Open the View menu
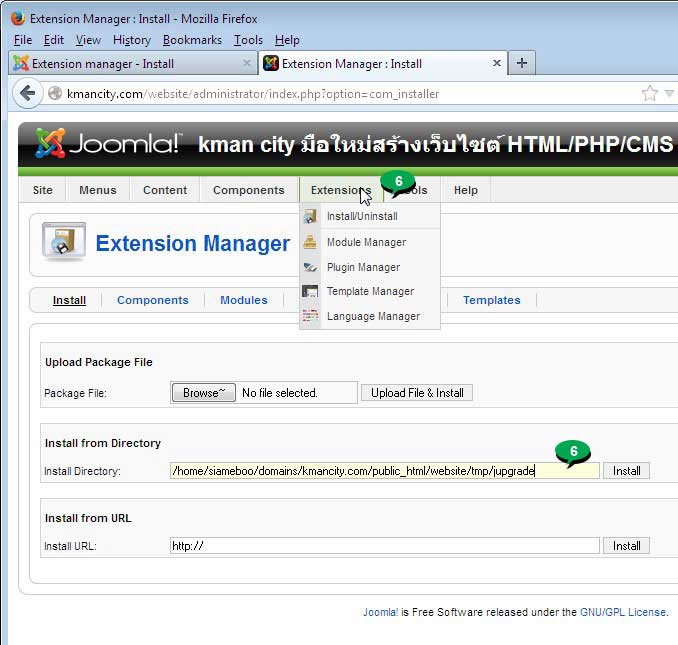This screenshot has width=678, height=645. [x=88, y=40]
